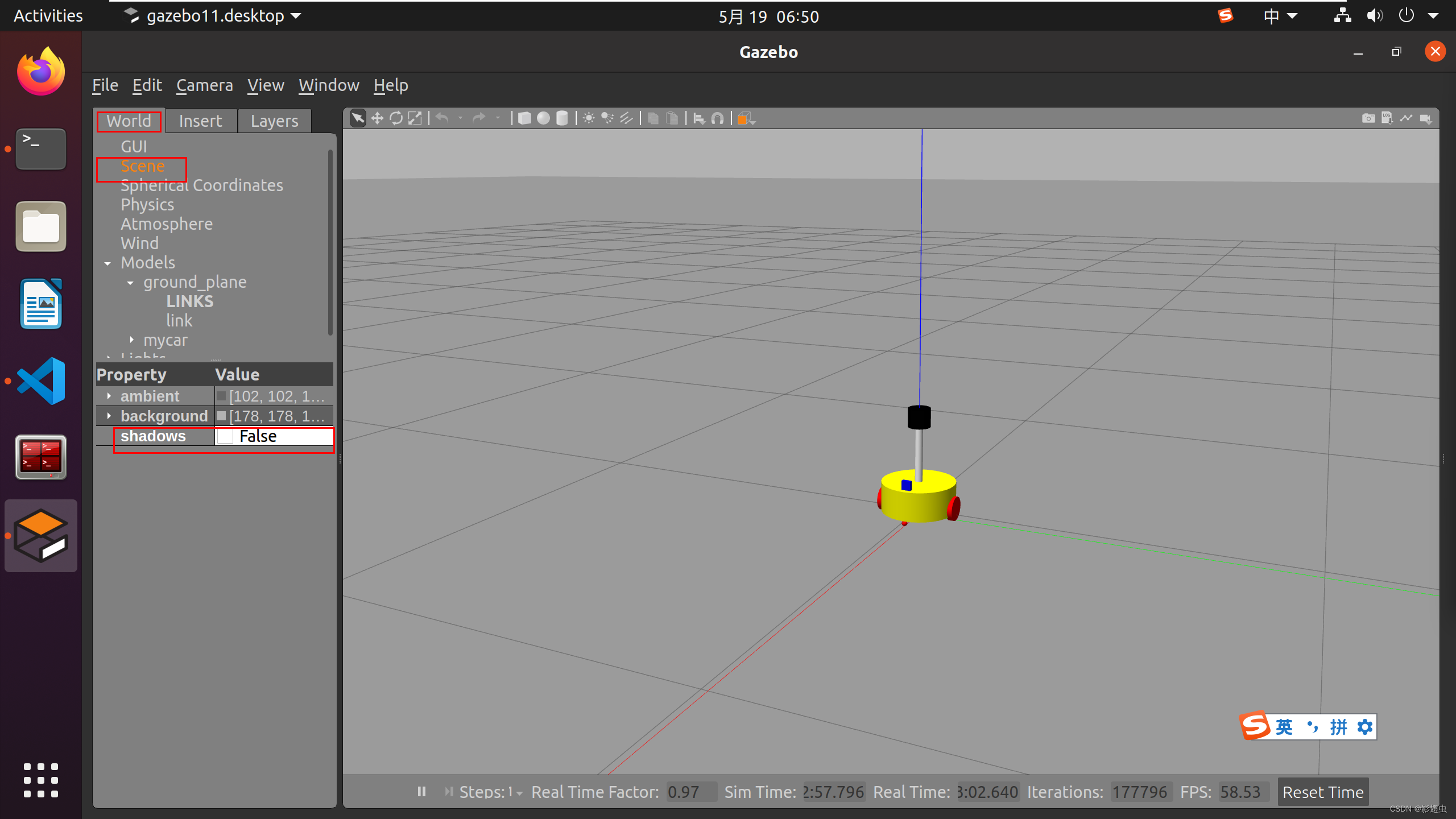Open the Terminal from the dock
Viewport: 1456px width, 819px height.
41,149
